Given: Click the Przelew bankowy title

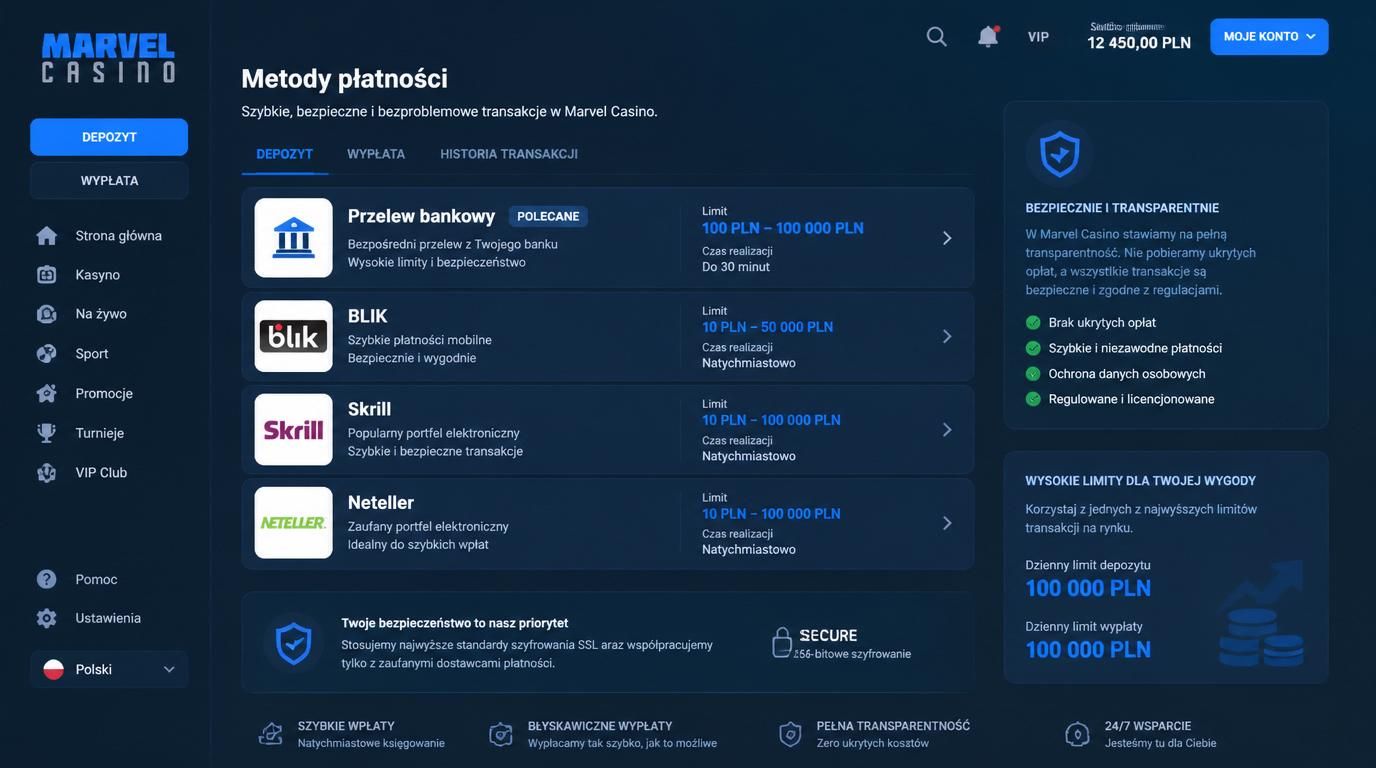Looking at the screenshot, I should coord(422,216).
